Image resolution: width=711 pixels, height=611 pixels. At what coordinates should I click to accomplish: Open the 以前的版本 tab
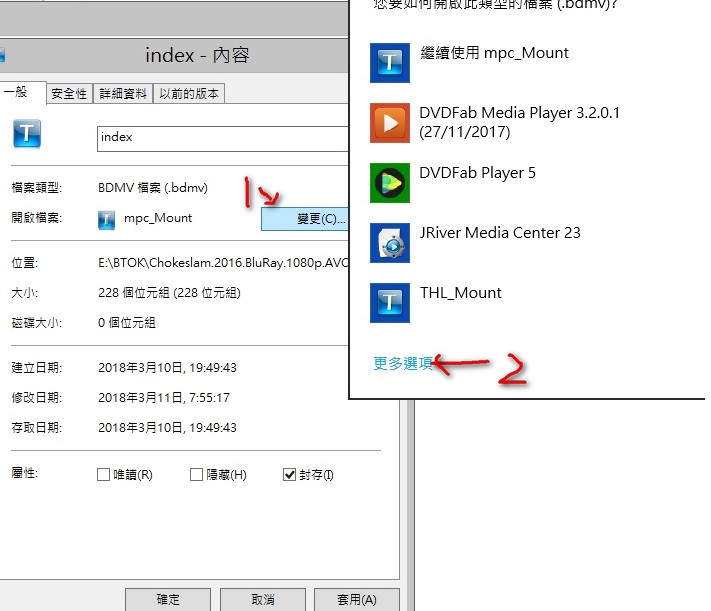click(189, 94)
